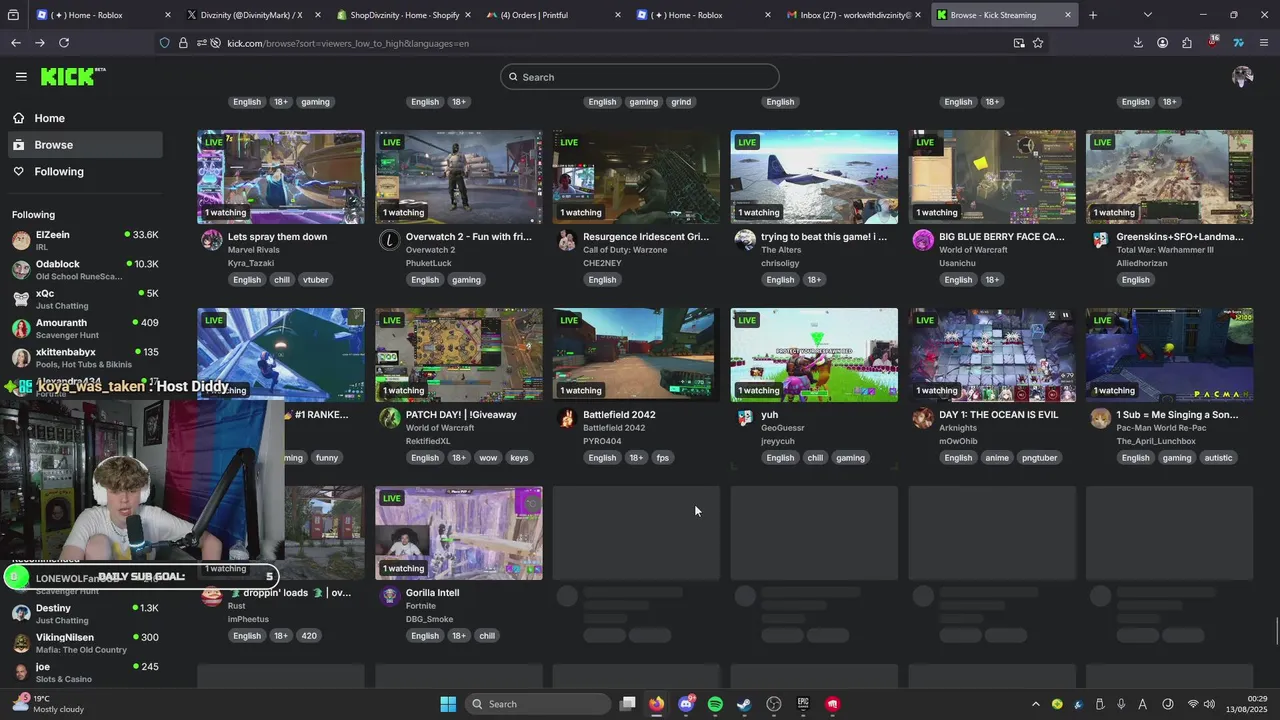
Task: Click the keys tag under RektifiedXL
Action: pos(519,458)
